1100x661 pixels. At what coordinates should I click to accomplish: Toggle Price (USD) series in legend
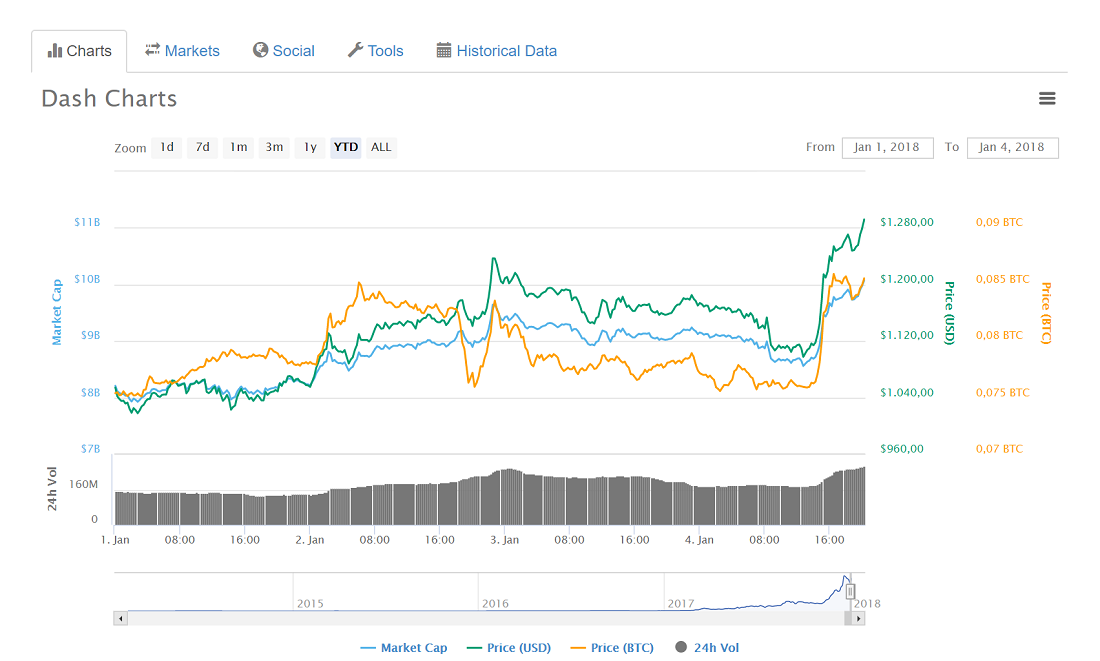coord(509,648)
